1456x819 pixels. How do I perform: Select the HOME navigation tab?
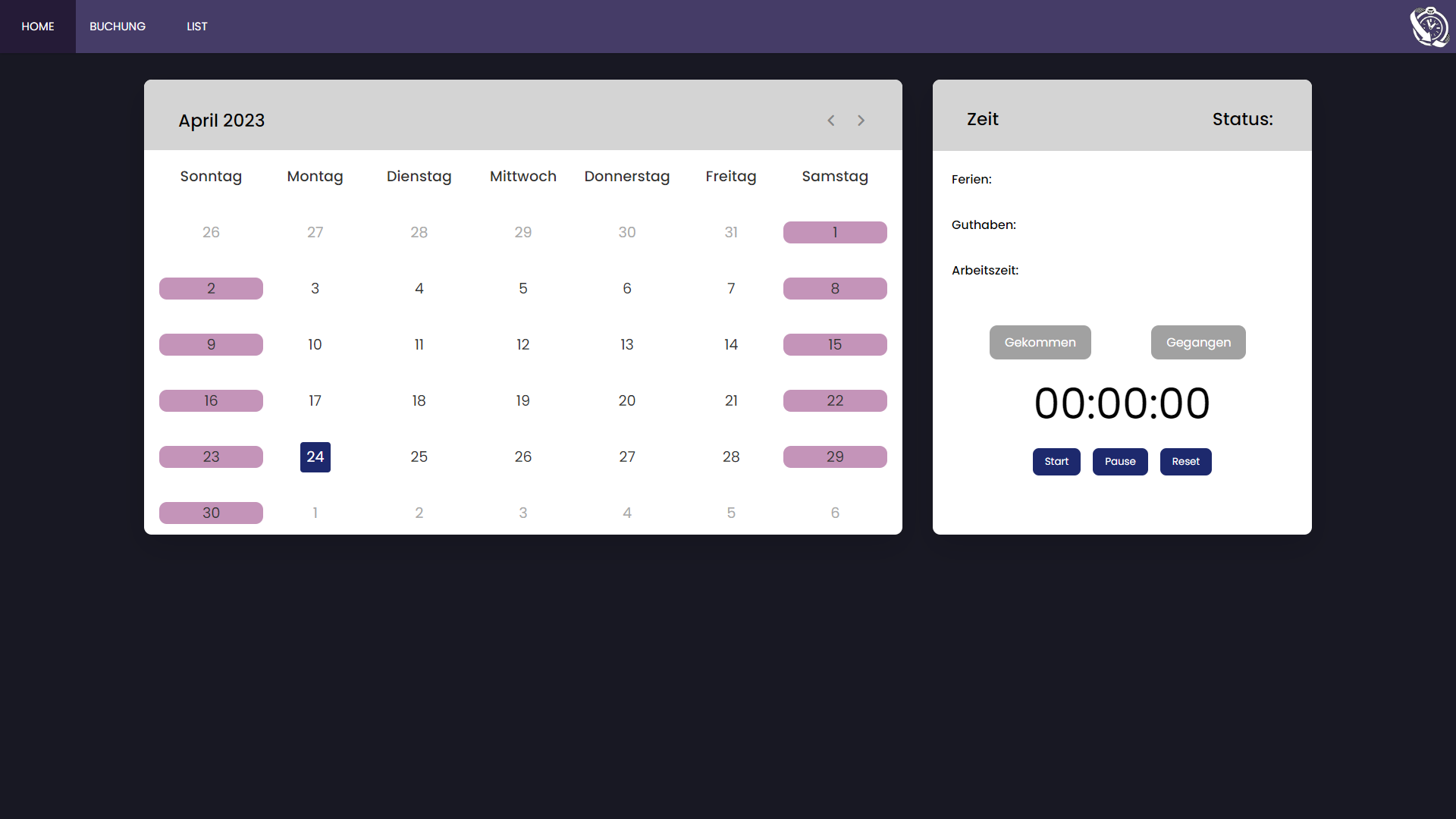pyautogui.click(x=38, y=27)
